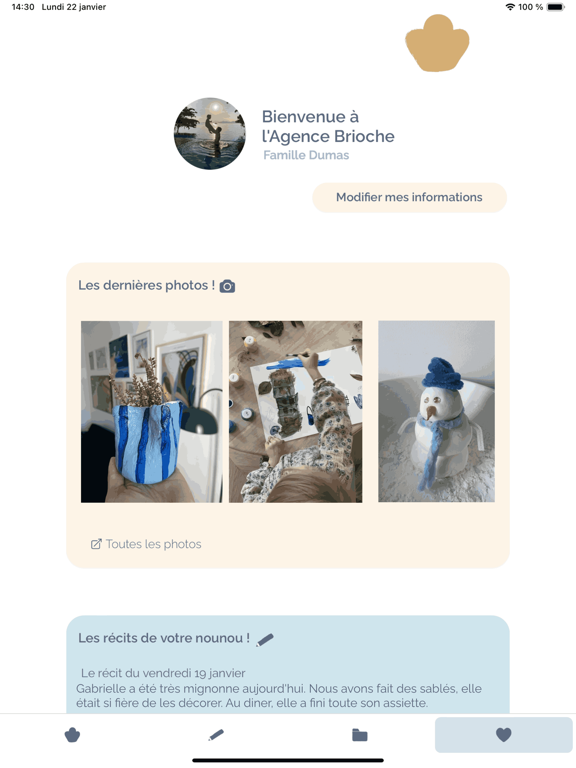Click the pencil icon beside Les récits heading
Screen dimensions: 576x768
click(x=265, y=639)
